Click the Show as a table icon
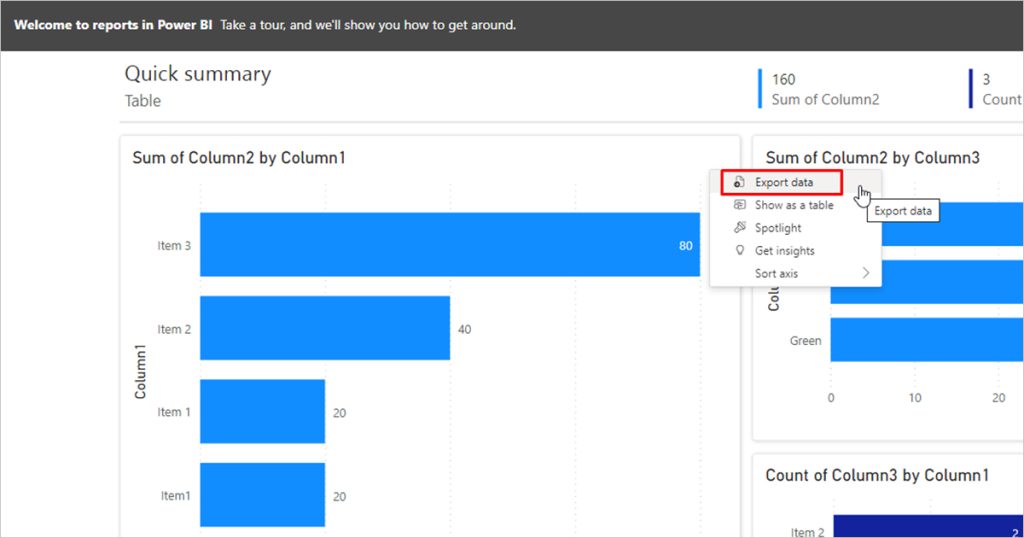 pyautogui.click(x=739, y=205)
